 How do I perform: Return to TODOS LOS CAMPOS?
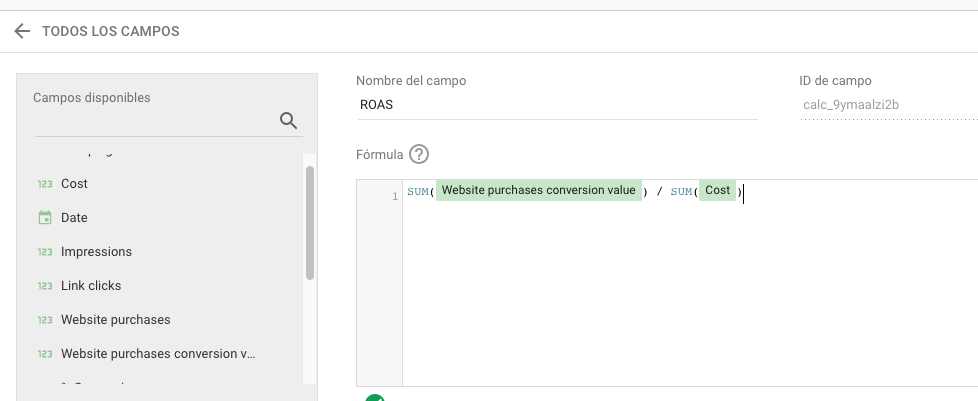point(110,31)
